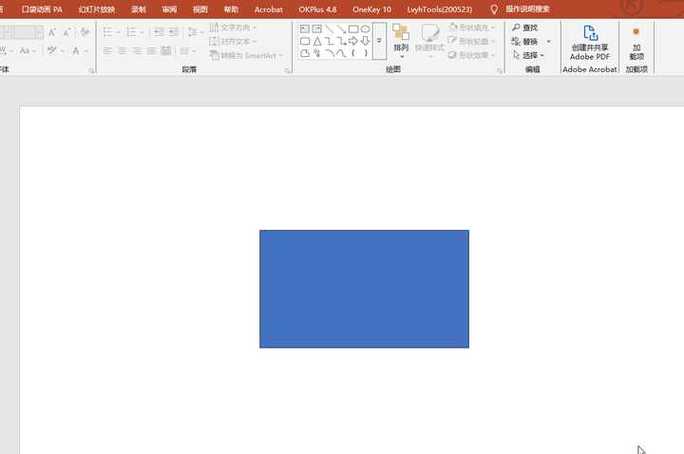
Task: Expand the shapes gallery More arrow
Action: 379,41
